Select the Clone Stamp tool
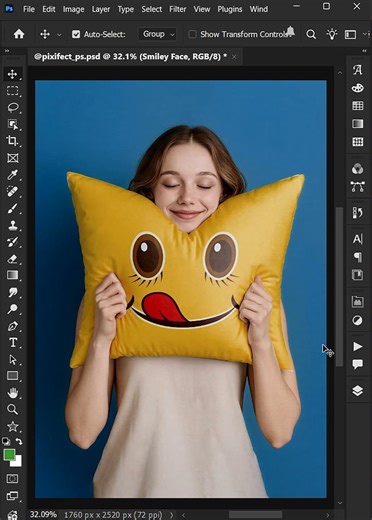This screenshot has width=372, height=520. click(x=13, y=225)
